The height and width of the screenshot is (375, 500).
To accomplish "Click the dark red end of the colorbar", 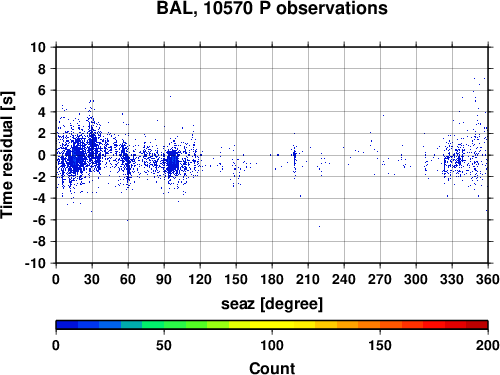I will point(477,325).
